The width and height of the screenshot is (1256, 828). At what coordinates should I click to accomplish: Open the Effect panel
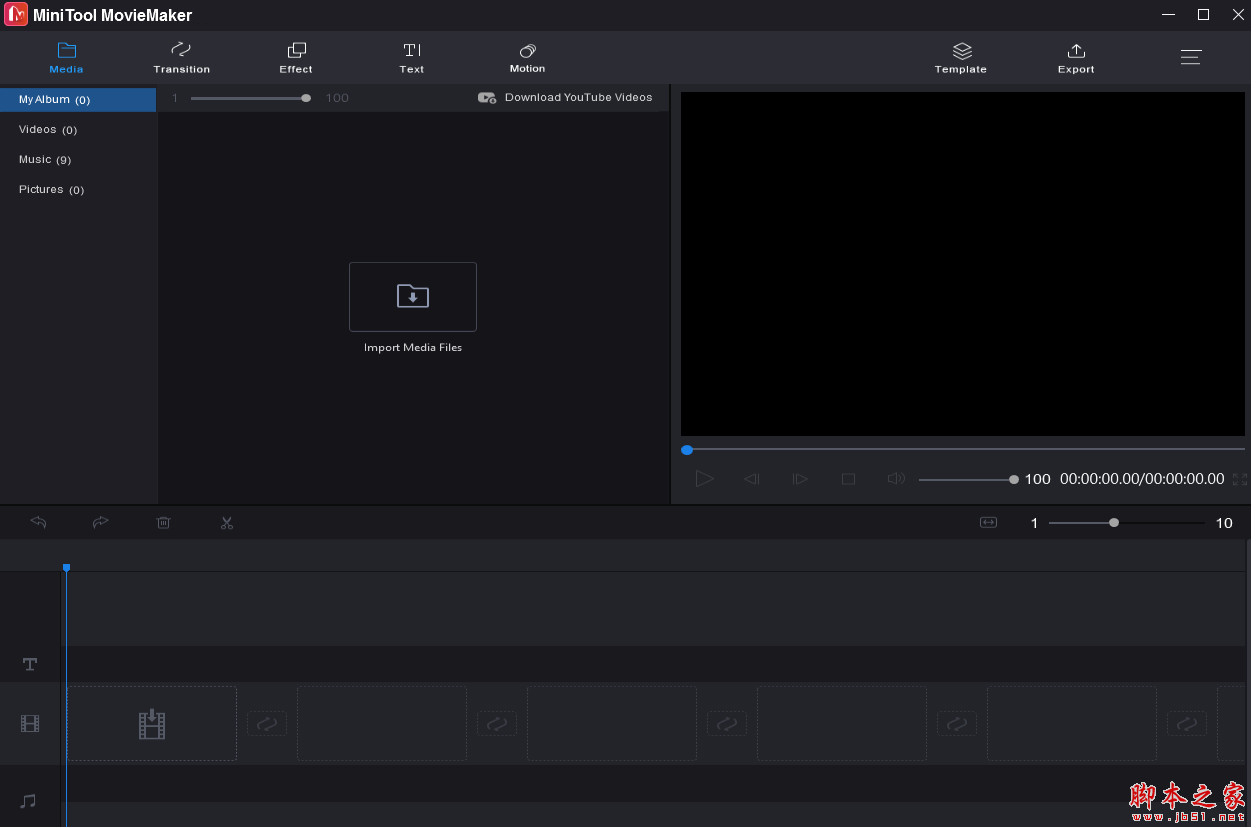coord(296,57)
